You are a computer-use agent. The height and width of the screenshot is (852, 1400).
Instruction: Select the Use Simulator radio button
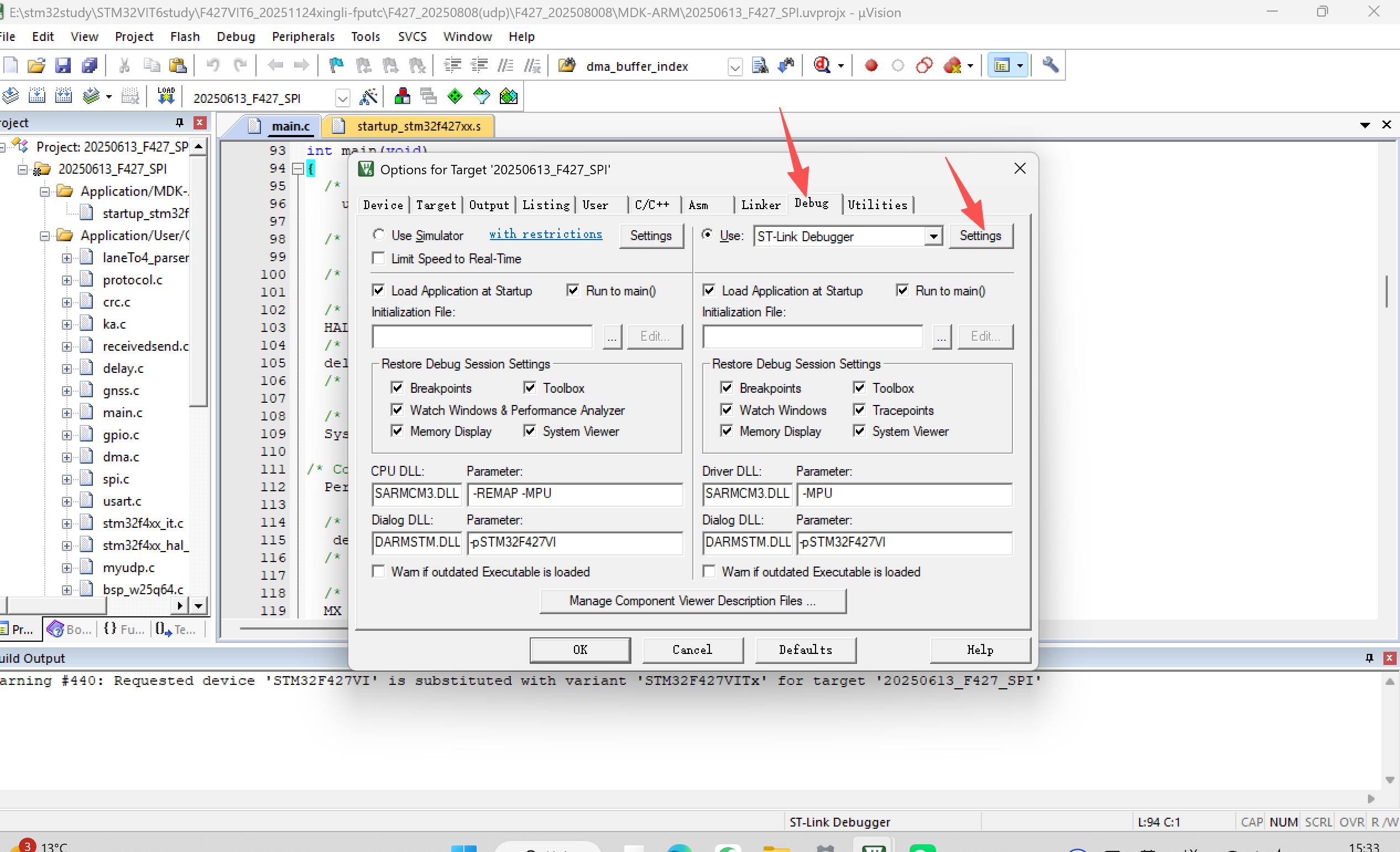pyautogui.click(x=378, y=235)
